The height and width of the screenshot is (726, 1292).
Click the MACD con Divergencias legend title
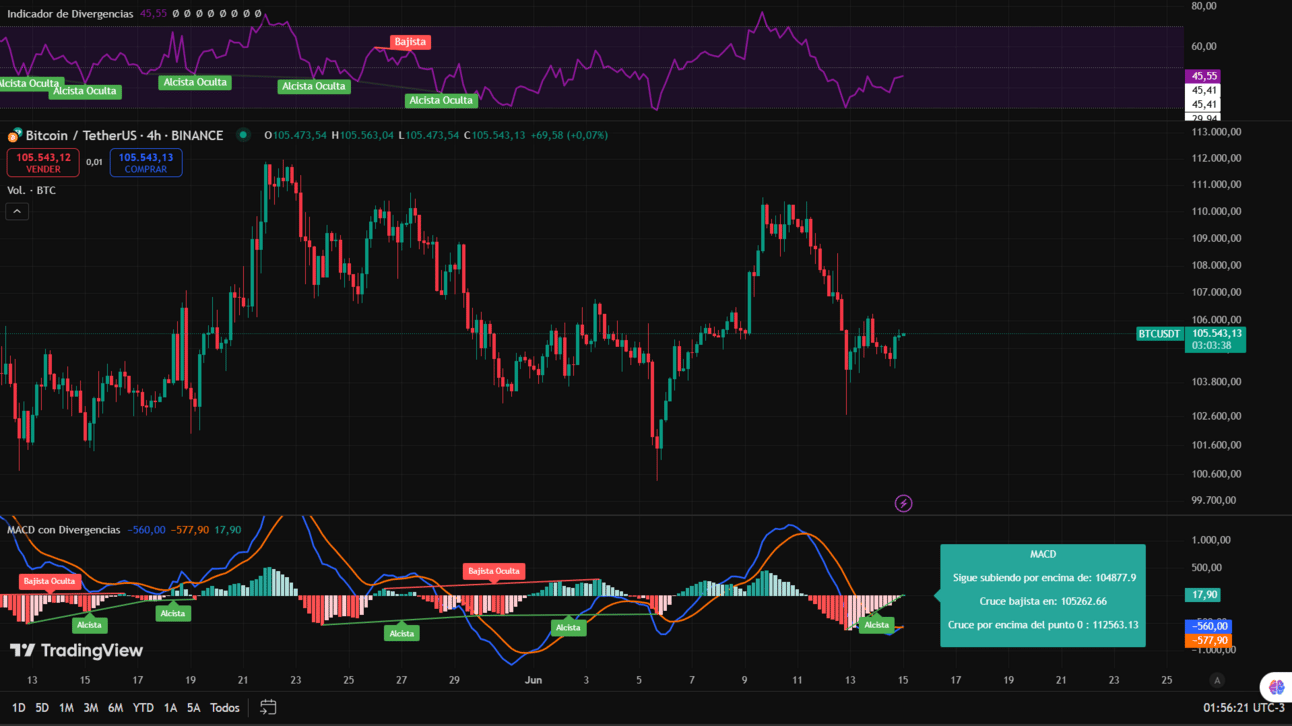(64, 530)
